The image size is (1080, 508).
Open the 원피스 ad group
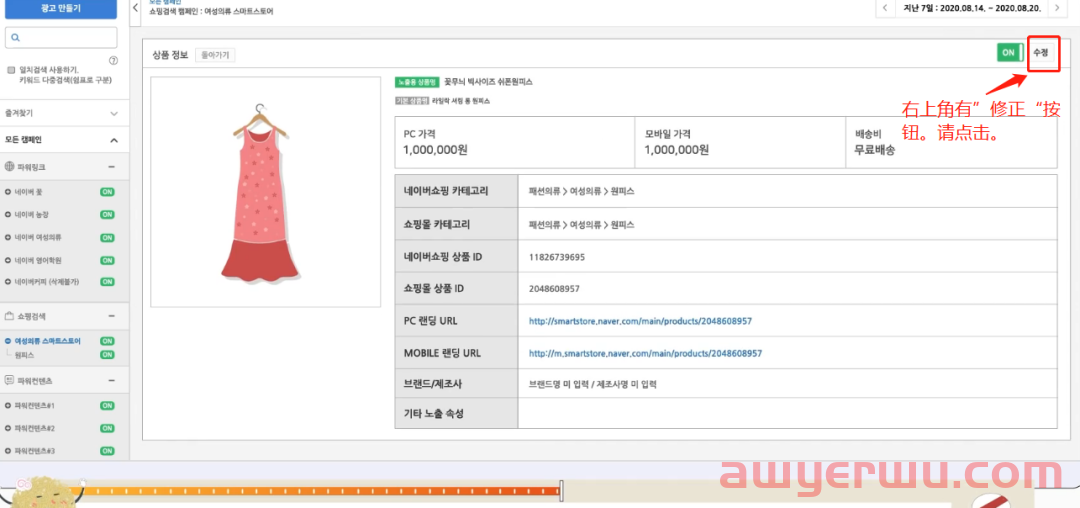pos(24,355)
